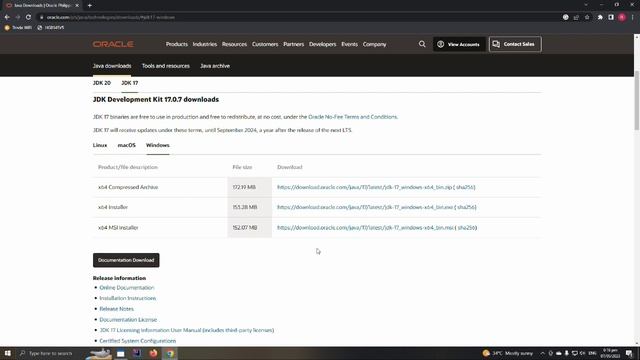Open the Documentation License link
This screenshot has width=640, height=360.
click(x=128, y=320)
